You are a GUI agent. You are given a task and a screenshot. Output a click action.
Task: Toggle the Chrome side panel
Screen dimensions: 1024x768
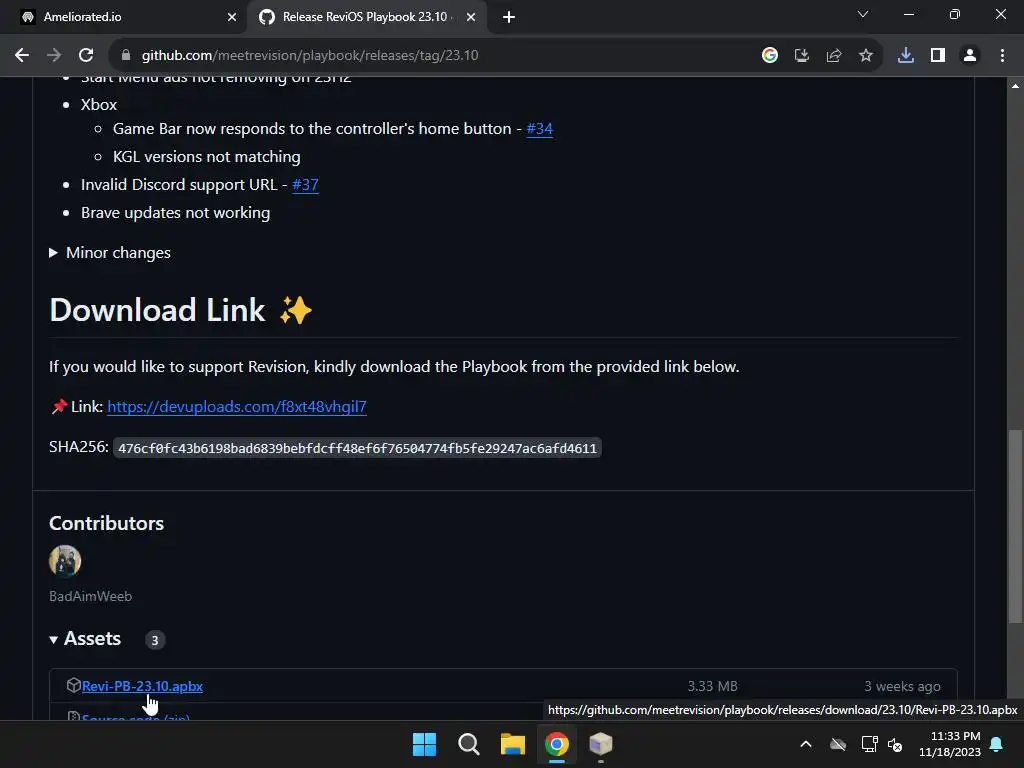(938, 56)
